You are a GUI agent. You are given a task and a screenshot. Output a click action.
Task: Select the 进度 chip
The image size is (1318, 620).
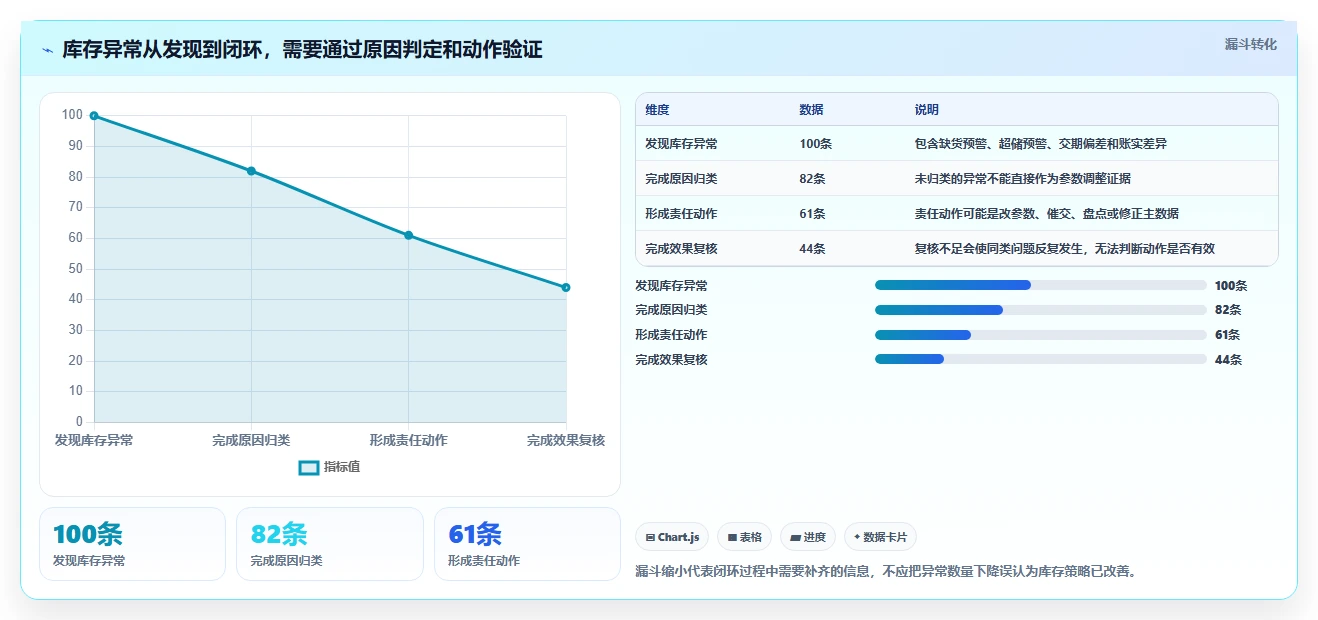coord(807,537)
